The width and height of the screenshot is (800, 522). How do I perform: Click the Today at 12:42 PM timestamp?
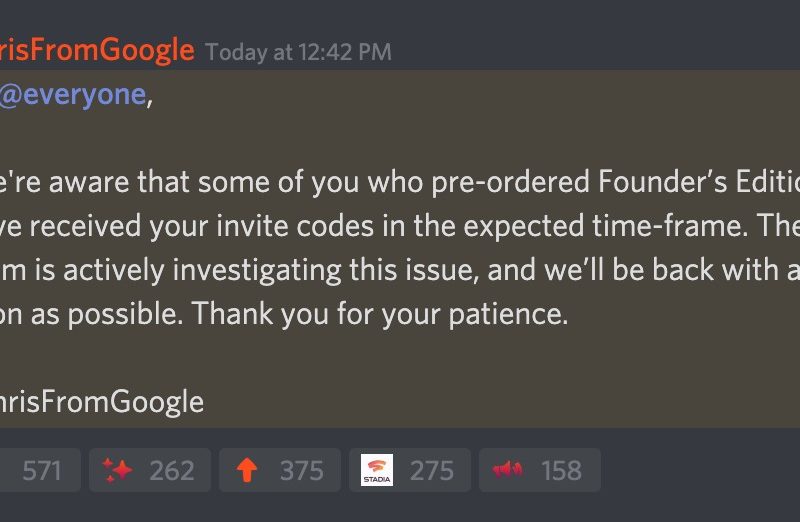(x=298, y=52)
